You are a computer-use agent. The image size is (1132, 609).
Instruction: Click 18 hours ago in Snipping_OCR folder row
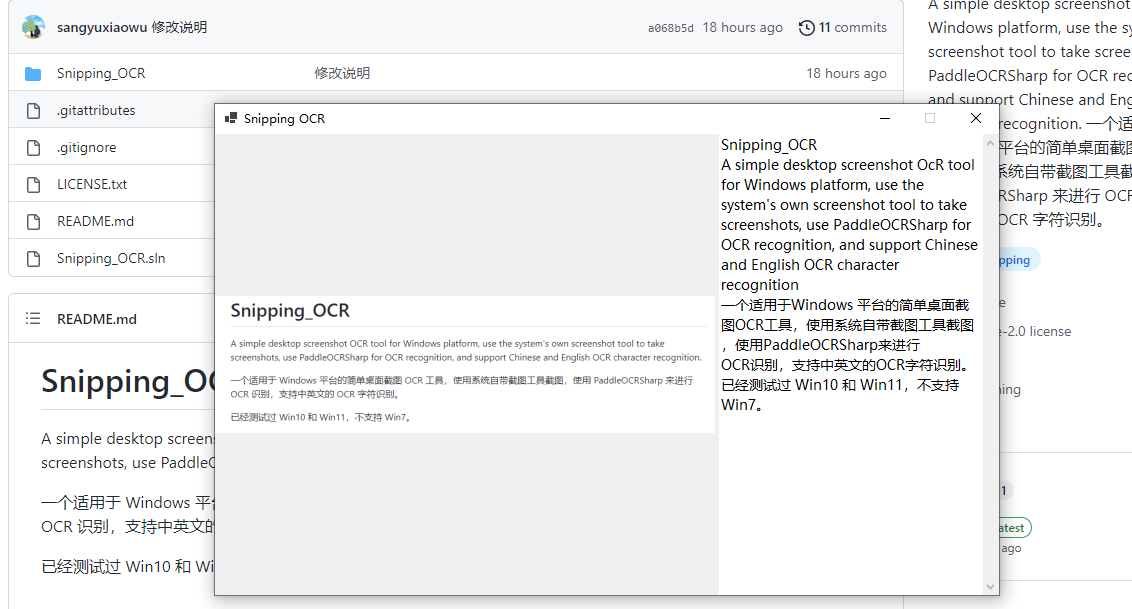pyautogui.click(x=846, y=74)
